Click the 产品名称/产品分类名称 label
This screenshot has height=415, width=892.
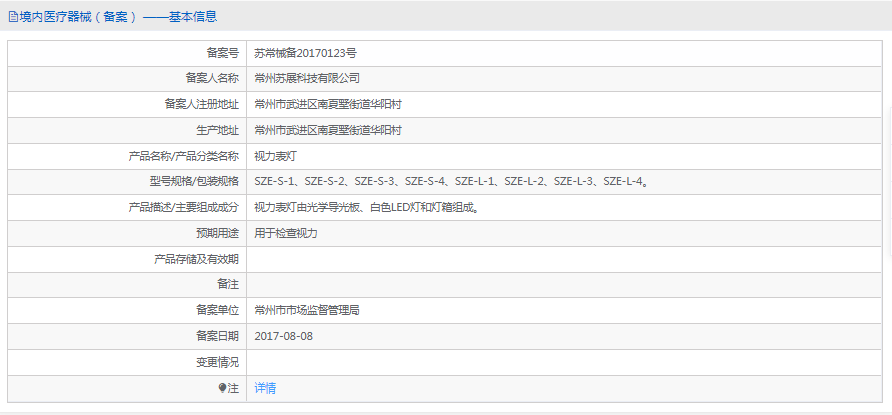tap(184, 156)
